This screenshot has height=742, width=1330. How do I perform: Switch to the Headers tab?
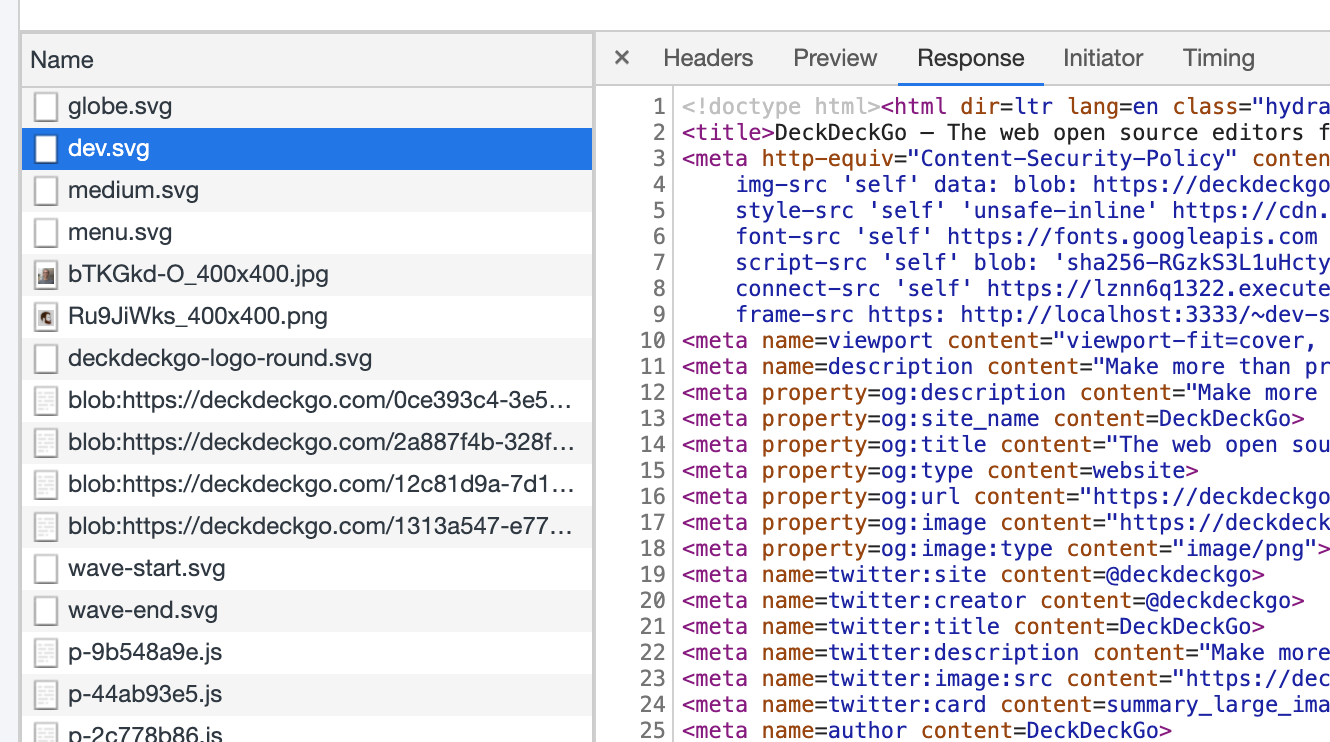click(x=708, y=58)
